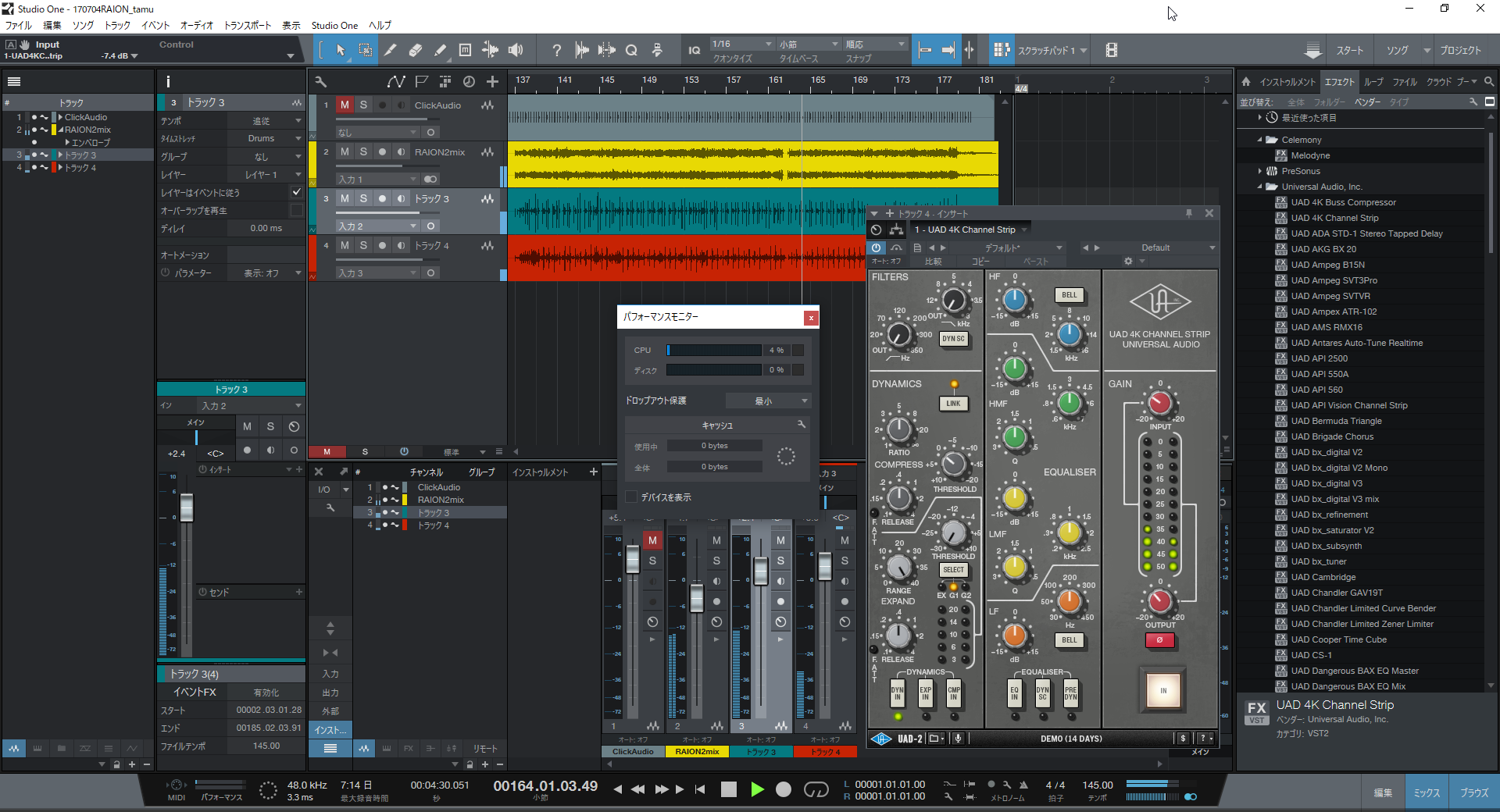Click the Stop transport button
The height and width of the screenshot is (812, 1500).
728,789
